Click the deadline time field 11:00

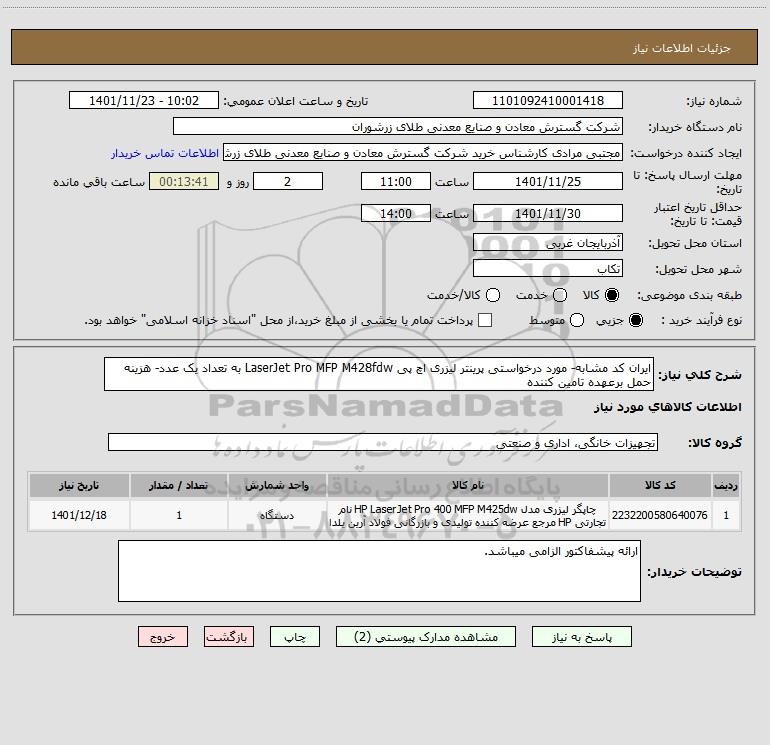(396, 181)
